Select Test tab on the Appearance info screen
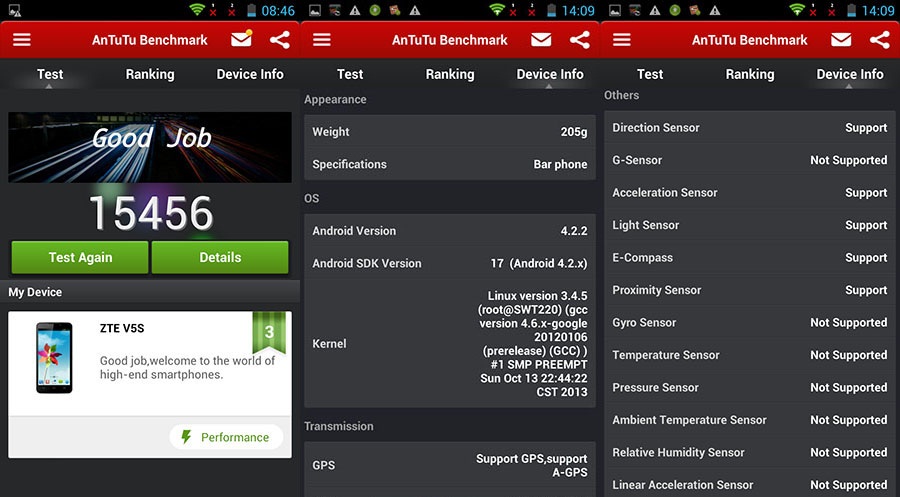The width and height of the screenshot is (900, 497). pos(350,74)
